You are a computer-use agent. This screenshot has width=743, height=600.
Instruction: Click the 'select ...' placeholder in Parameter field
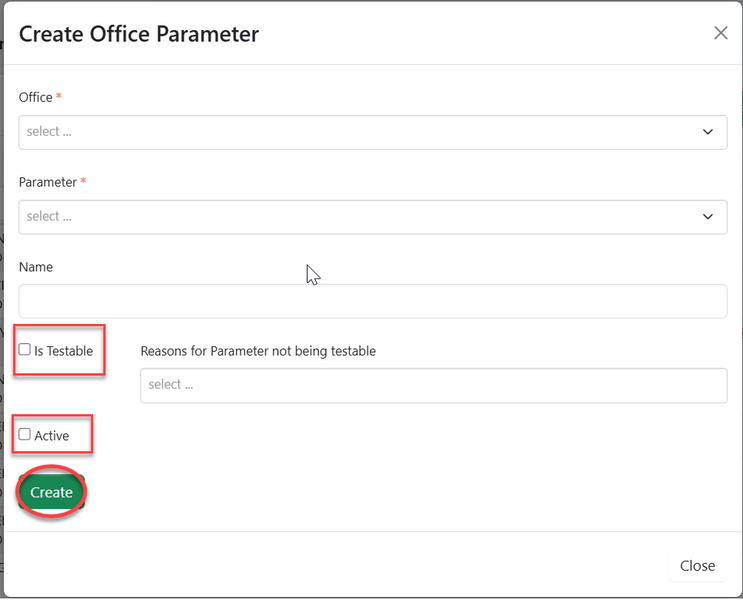(49, 217)
